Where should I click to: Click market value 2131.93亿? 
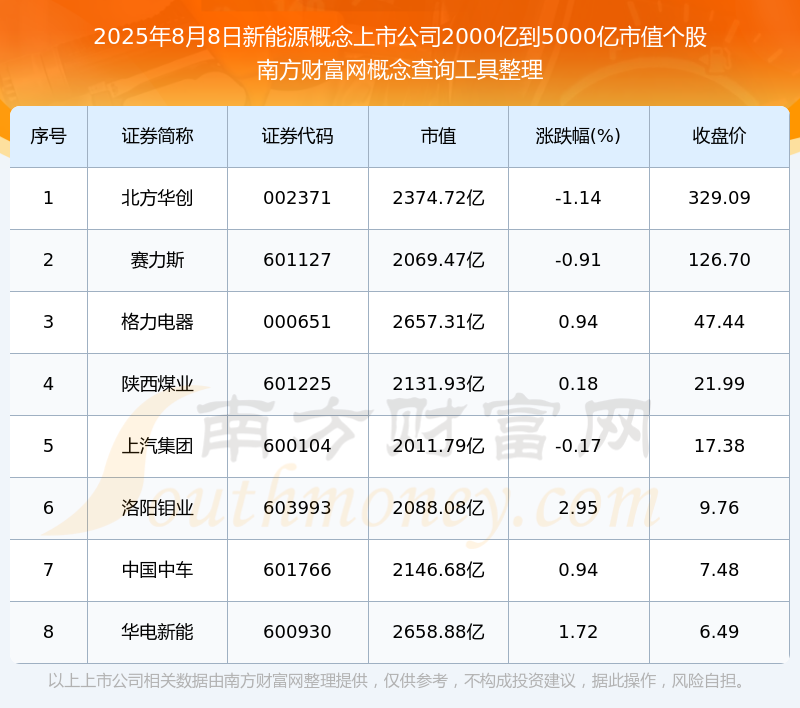pos(438,384)
